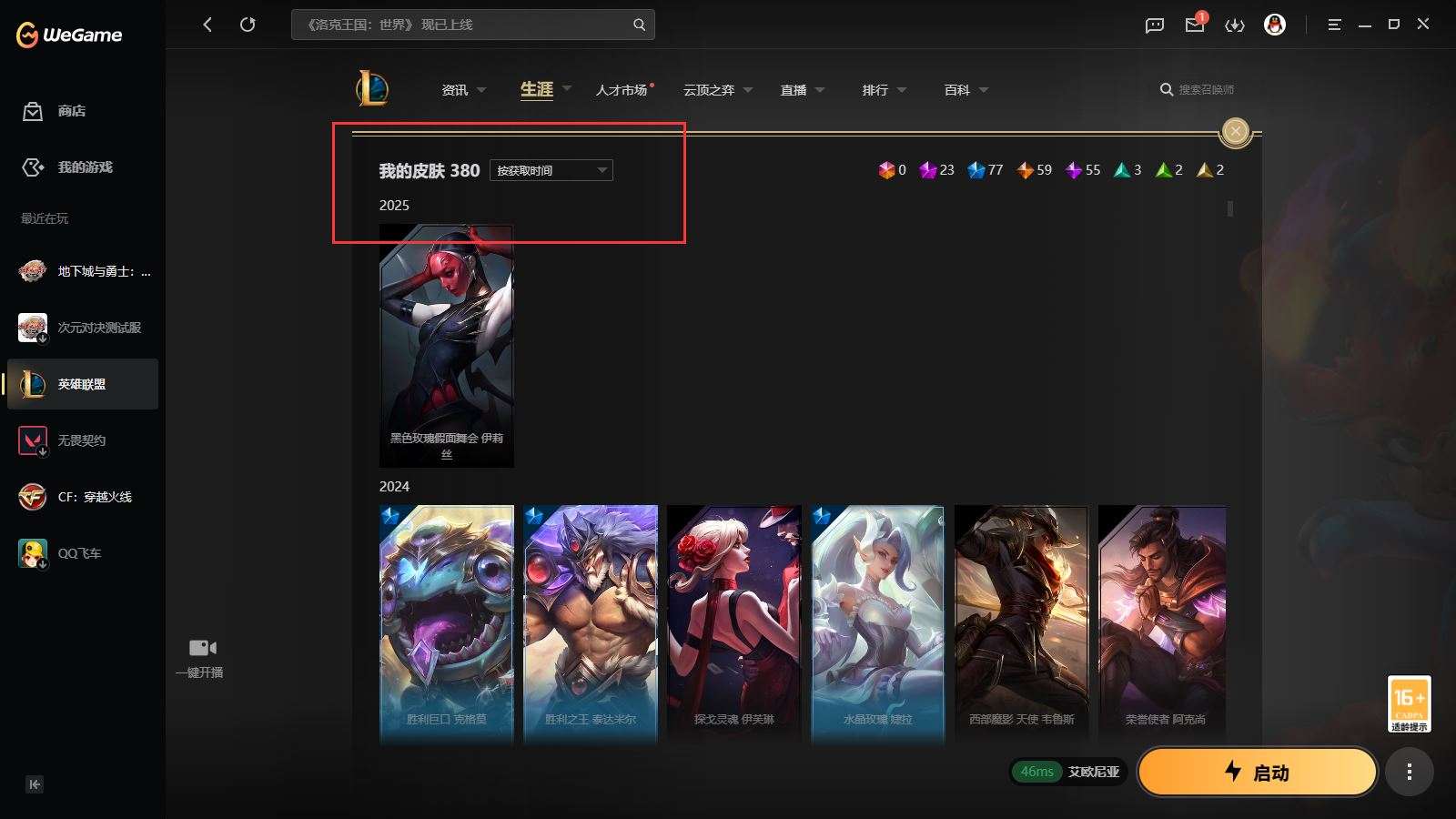Click the search magnifier in top bar
This screenshot has height=819, width=1456.
click(640, 25)
